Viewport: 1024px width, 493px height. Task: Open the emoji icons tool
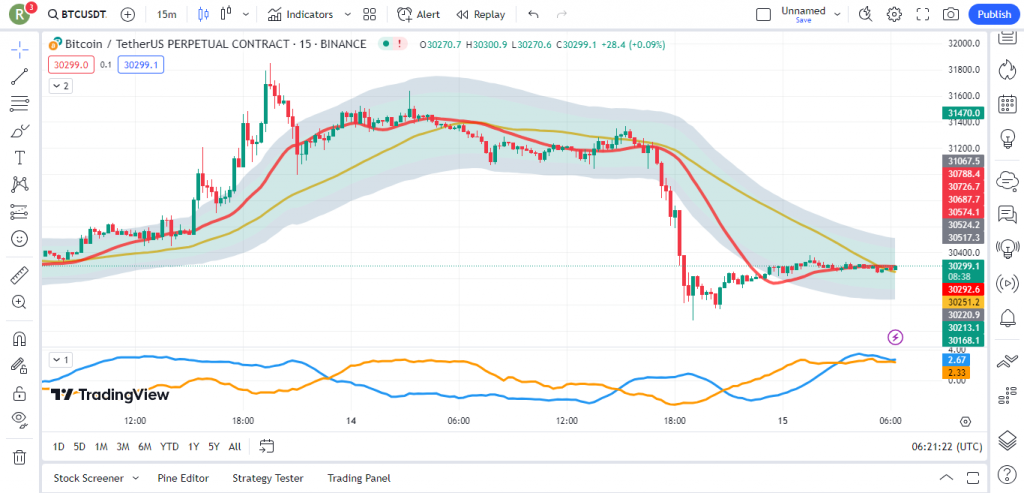pos(20,238)
